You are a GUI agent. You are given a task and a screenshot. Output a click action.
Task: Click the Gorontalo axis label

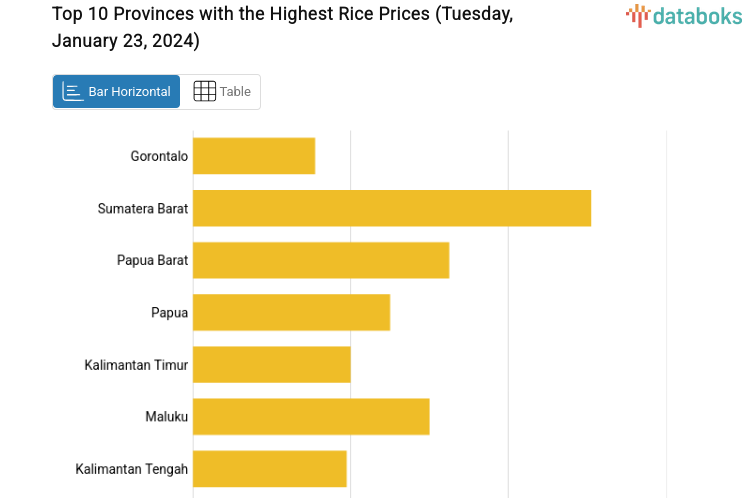coord(159,156)
